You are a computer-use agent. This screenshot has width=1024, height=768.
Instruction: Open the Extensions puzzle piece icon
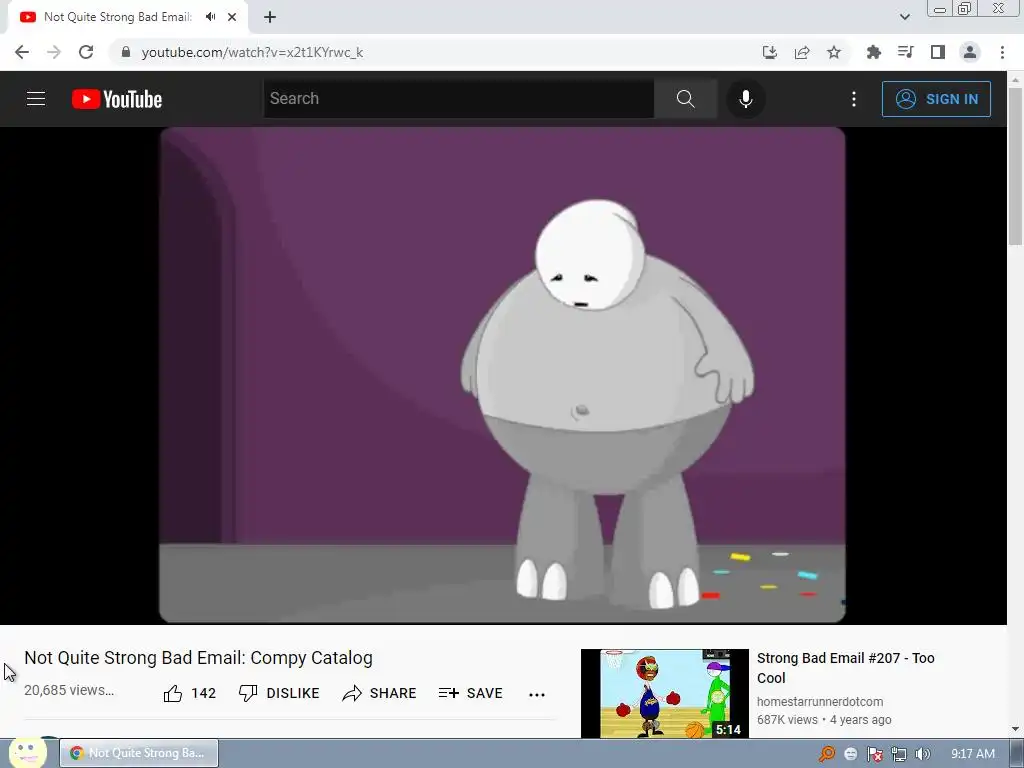873,52
